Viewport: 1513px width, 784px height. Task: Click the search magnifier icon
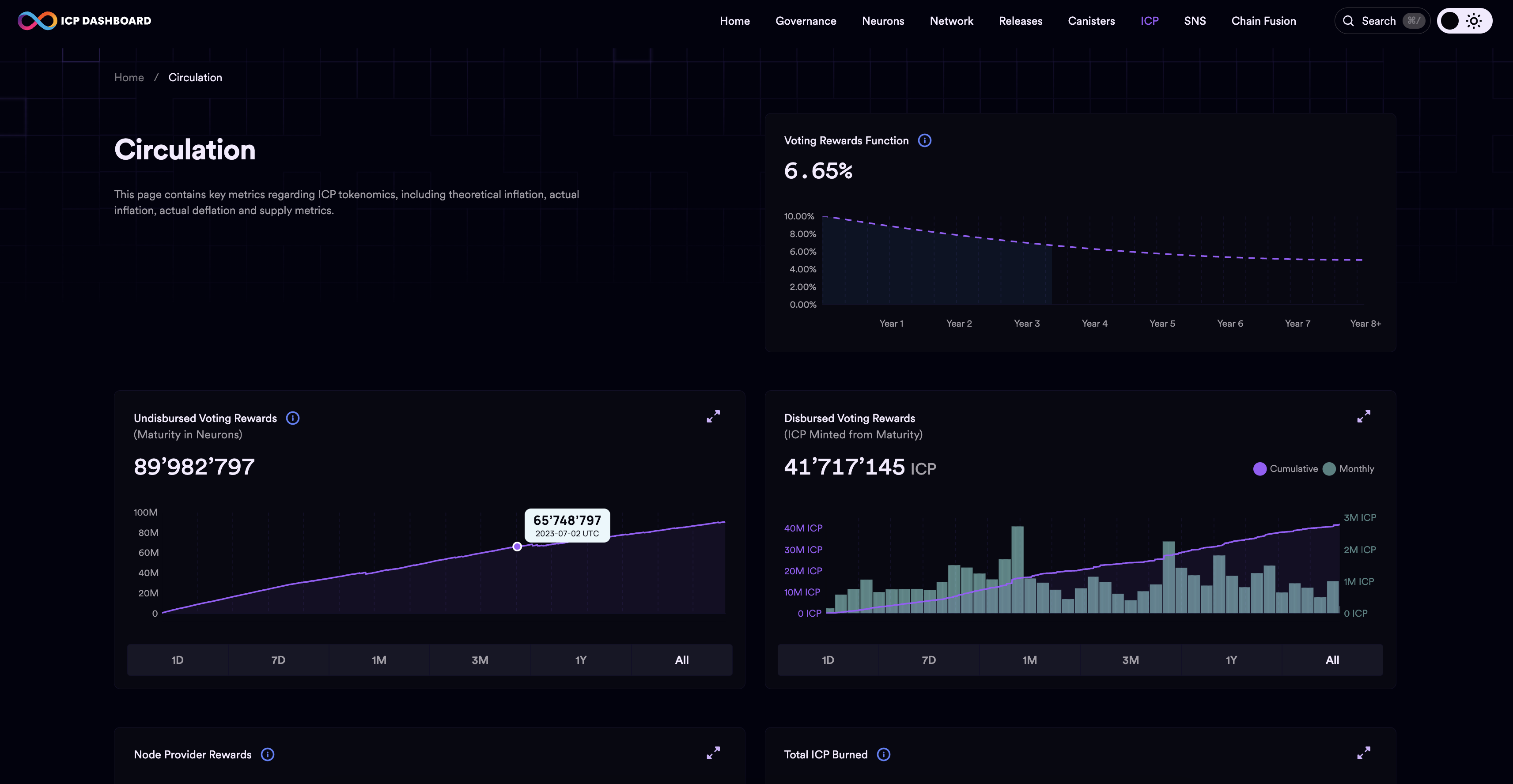coord(1349,21)
